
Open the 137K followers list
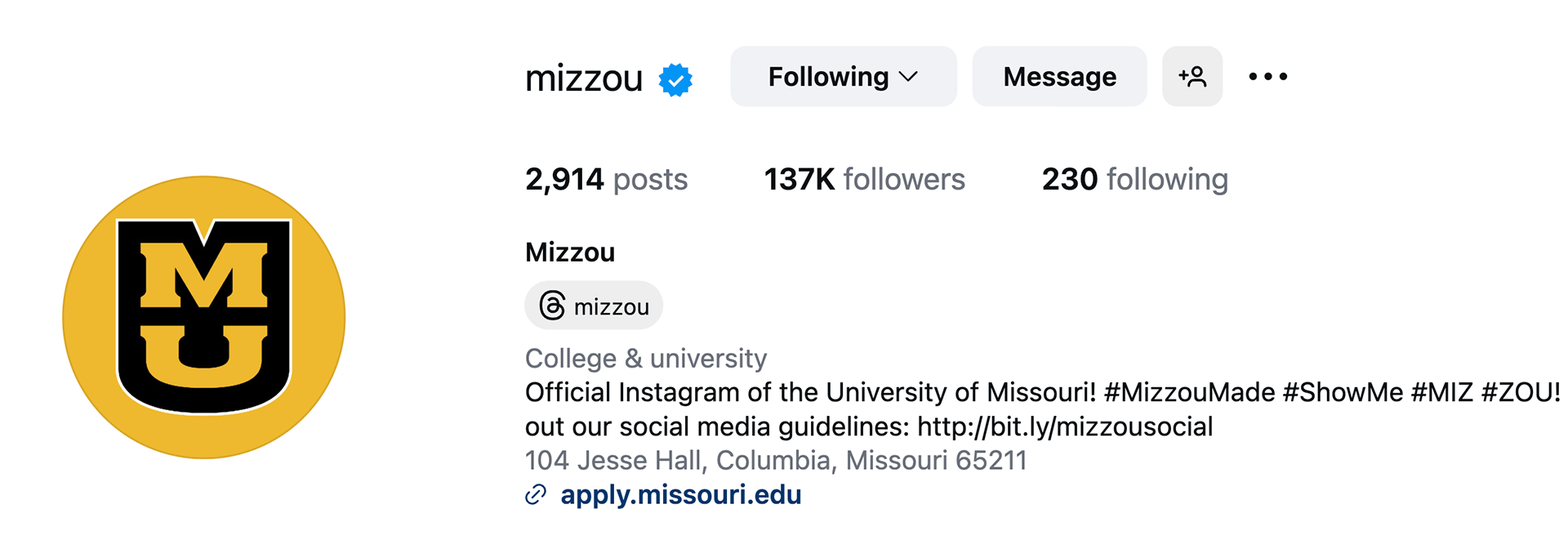tap(864, 180)
